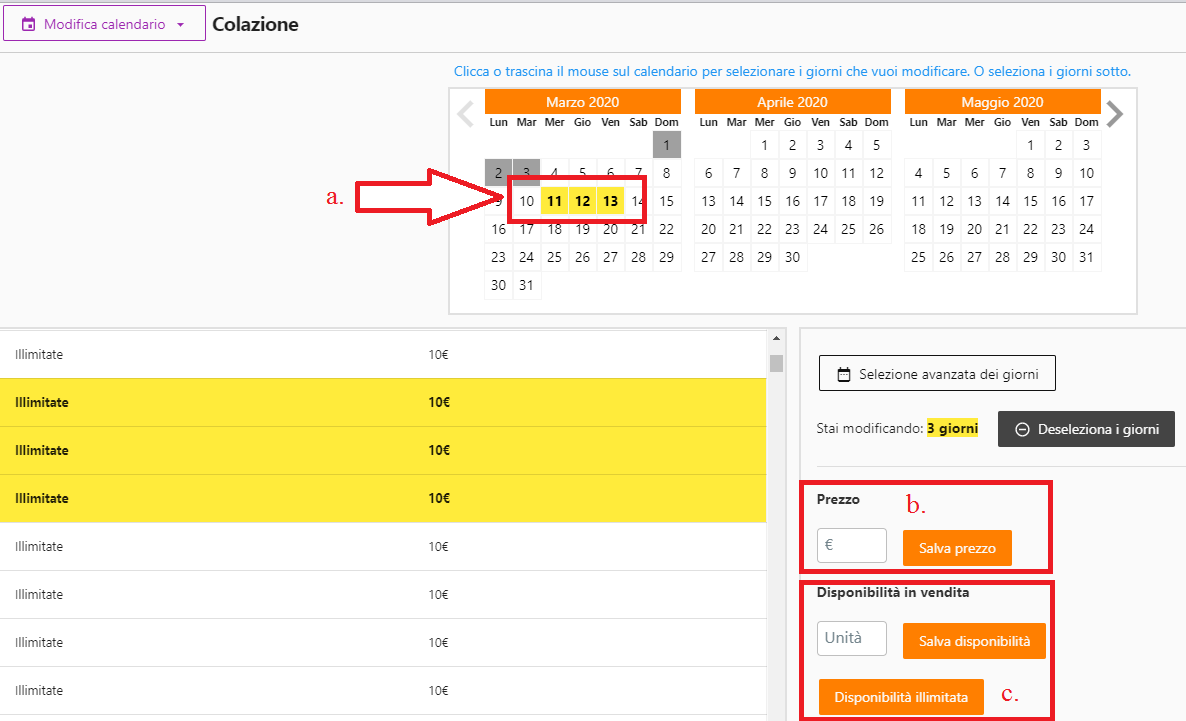Set Disponibilità illimitata for selected days
This screenshot has width=1186, height=721.
point(900,697)
